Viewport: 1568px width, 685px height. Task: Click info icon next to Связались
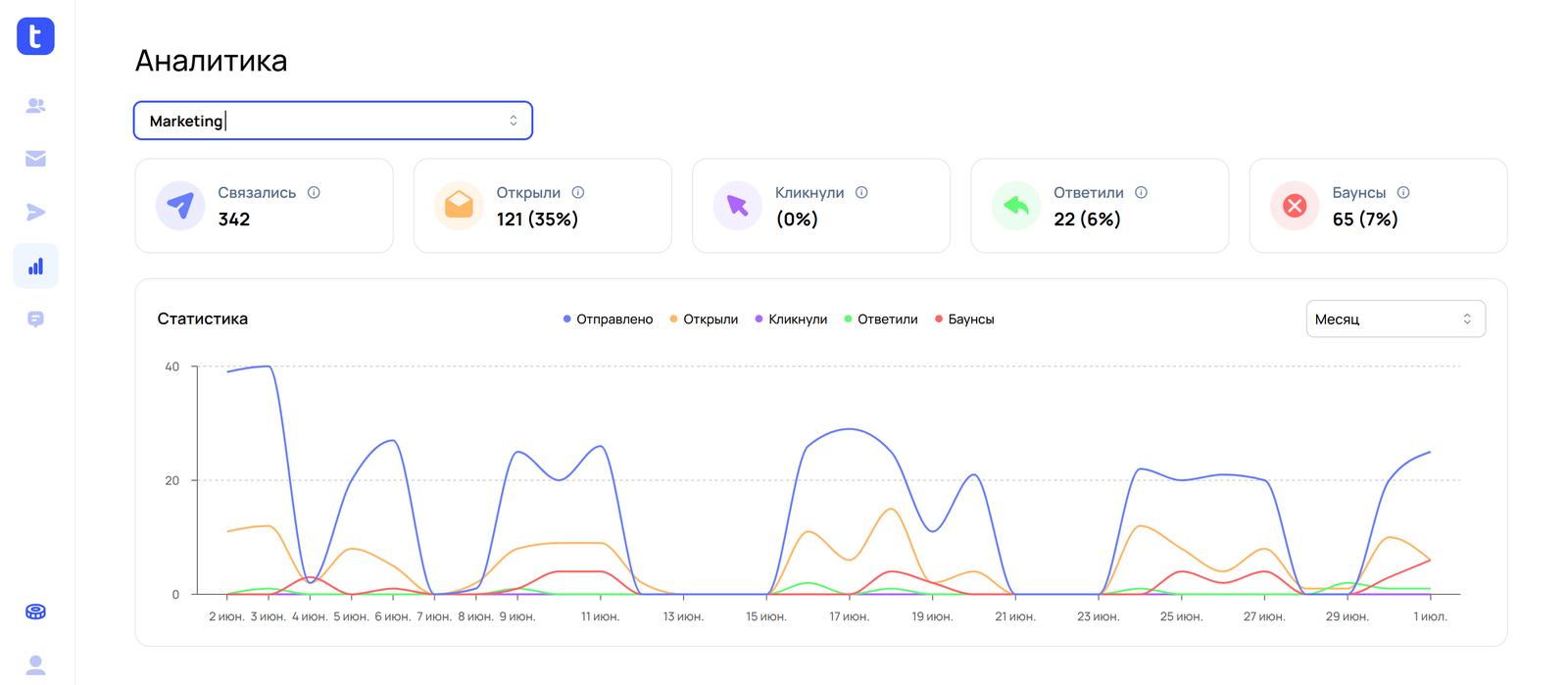[314, 192]
